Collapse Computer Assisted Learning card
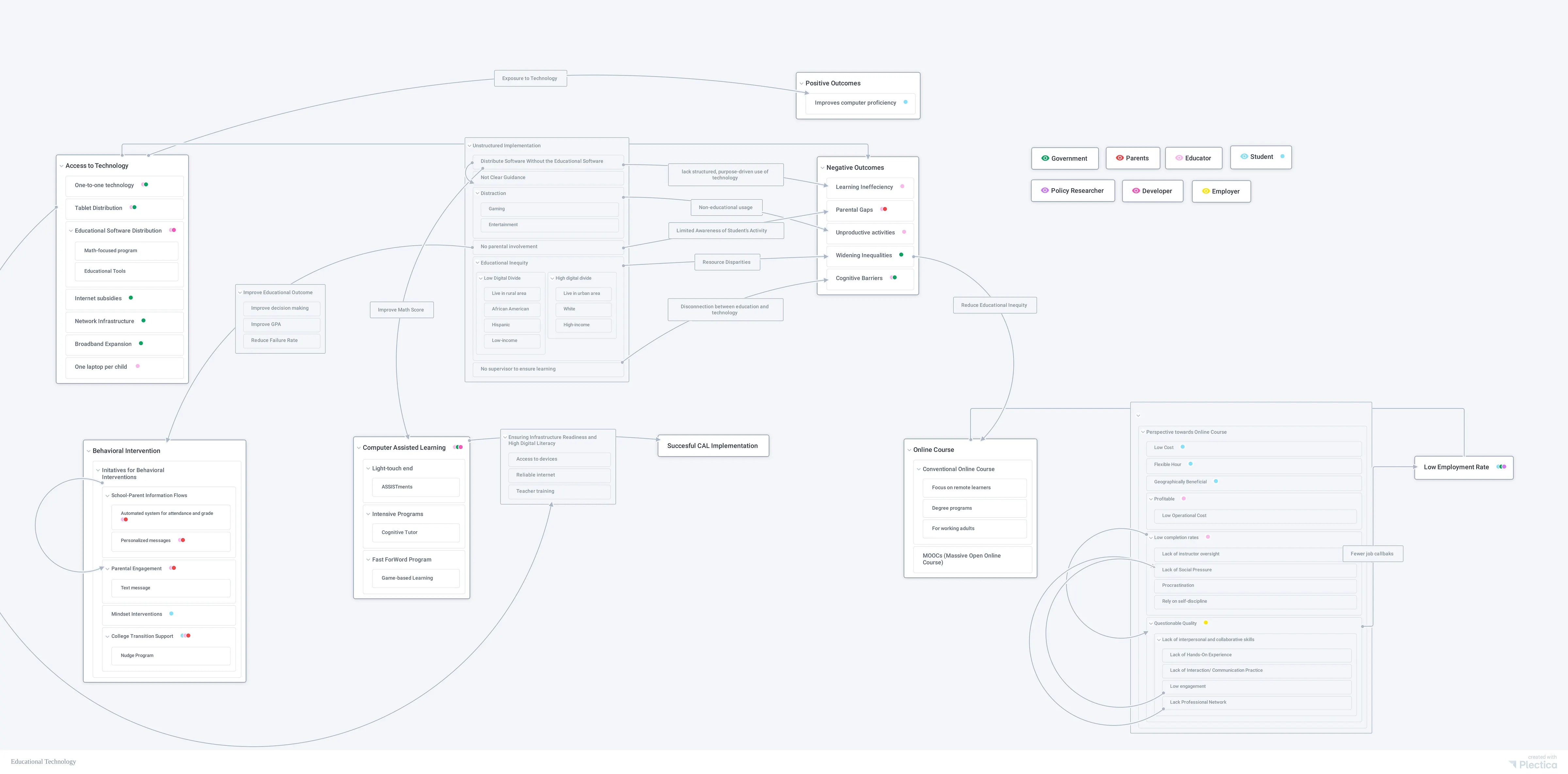The image size is (1568, 774). point(359,448)
